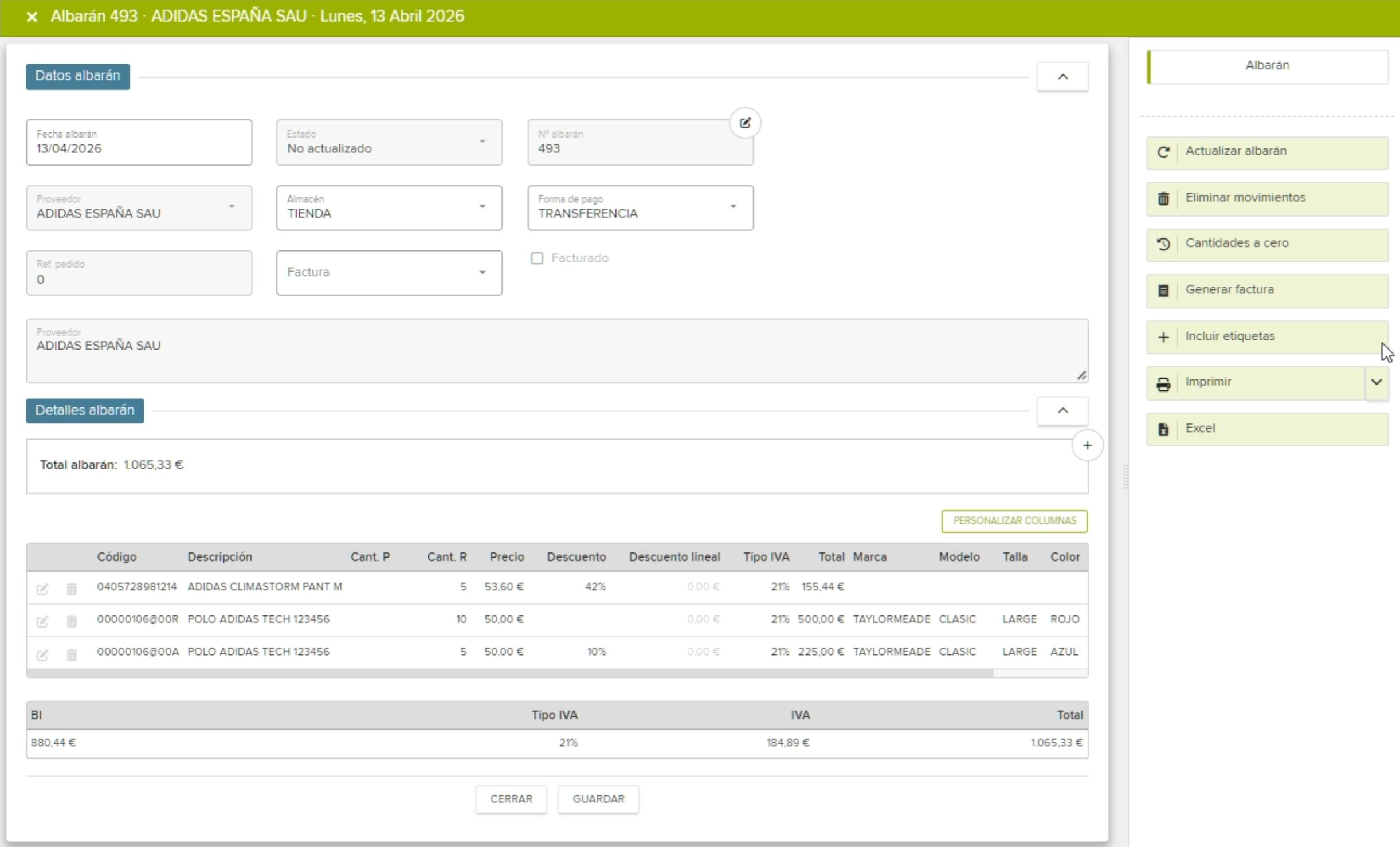Click the 880,44 € BI value
Image resolution: width=1400 pixels, height=847 pixels.
click(x=53, y=743)
